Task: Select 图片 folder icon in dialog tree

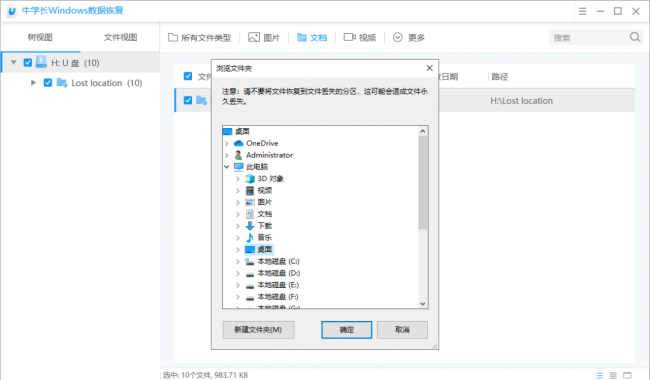Action: point(250,202)
